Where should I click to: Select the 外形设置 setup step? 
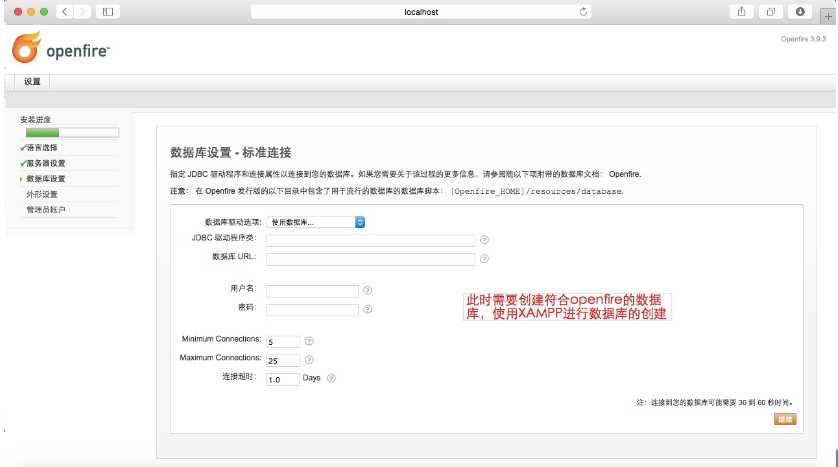tap(42, 194)
